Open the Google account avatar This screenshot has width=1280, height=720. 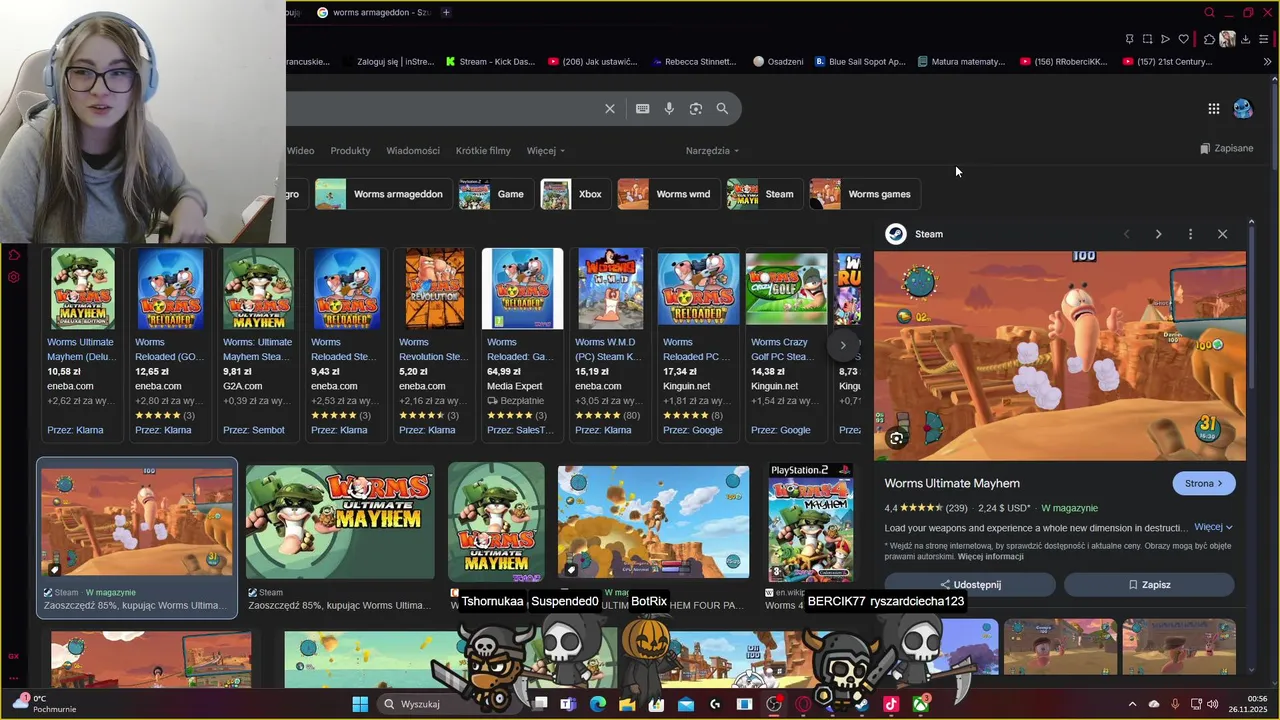(1243, 109)
